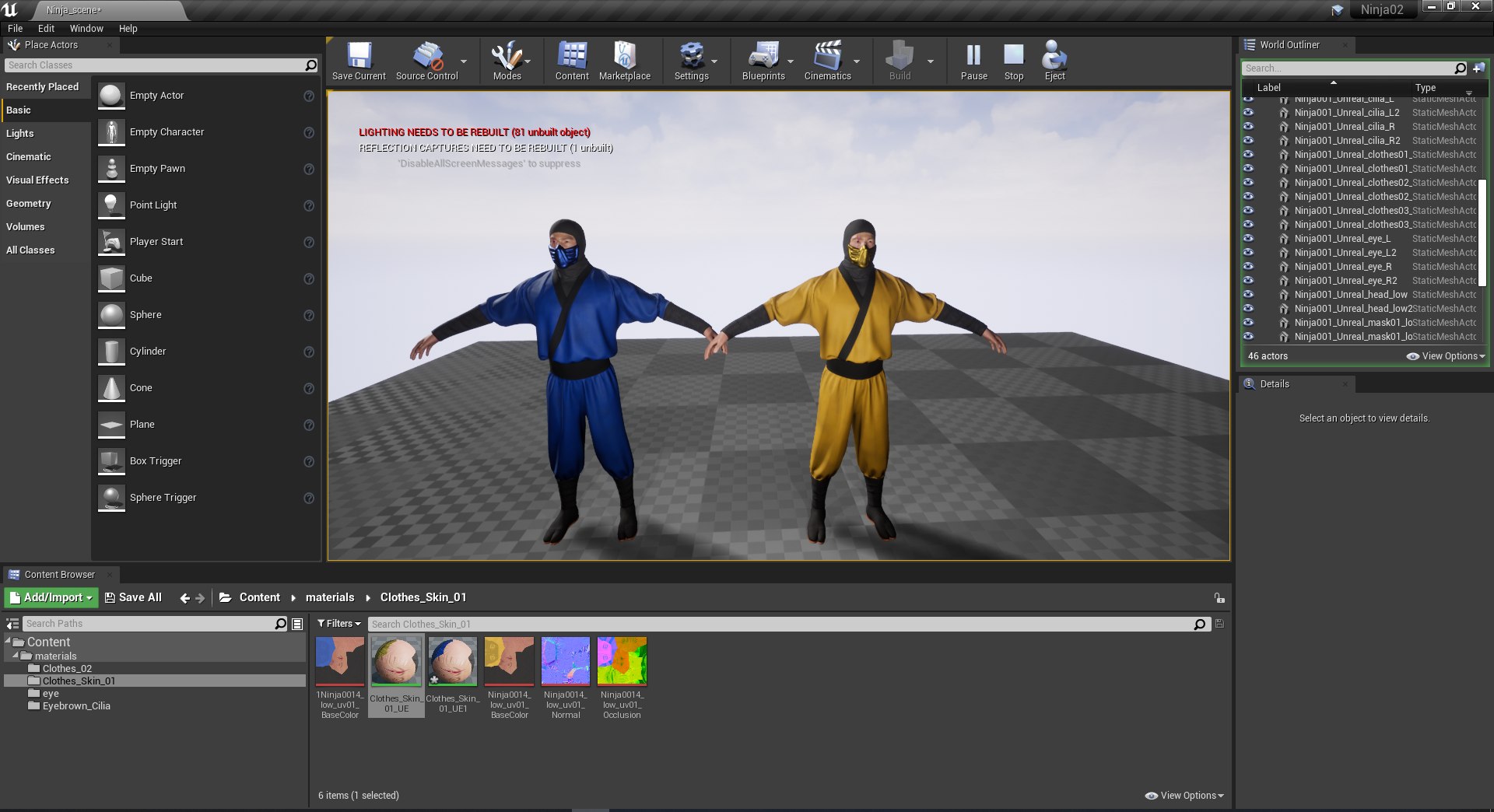Toggle visibility of Ninja001_Unreal_cilia_L2

pos(1248,112)
